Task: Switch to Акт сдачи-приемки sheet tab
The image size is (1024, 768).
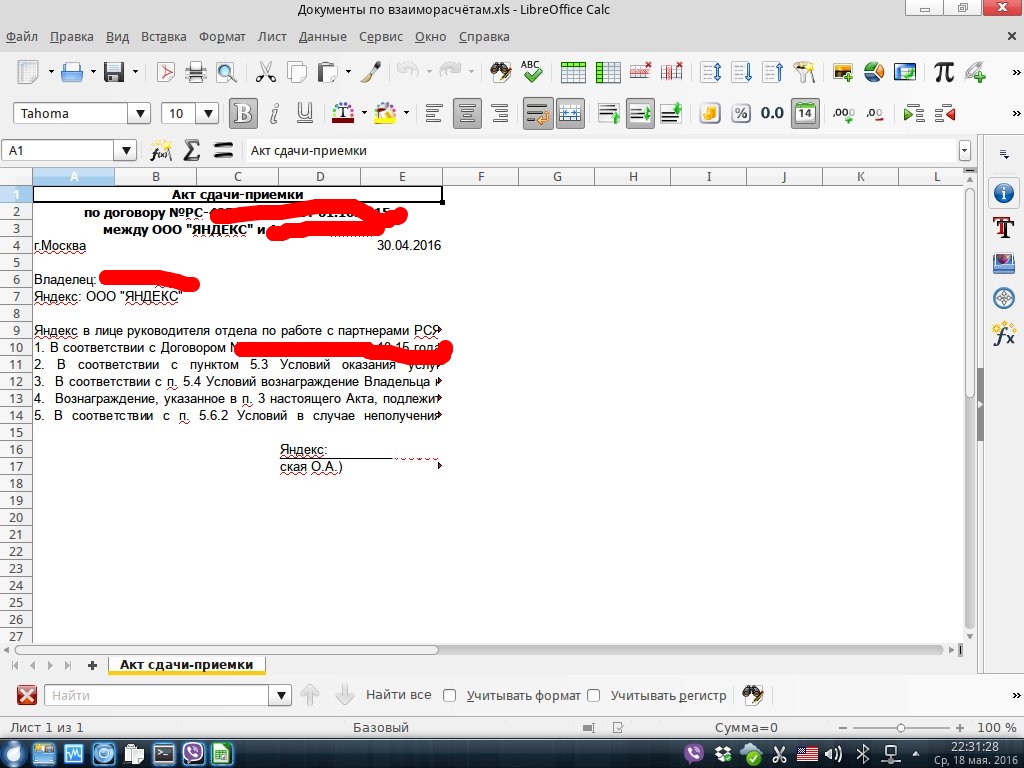Action: [x=187, y=665]
